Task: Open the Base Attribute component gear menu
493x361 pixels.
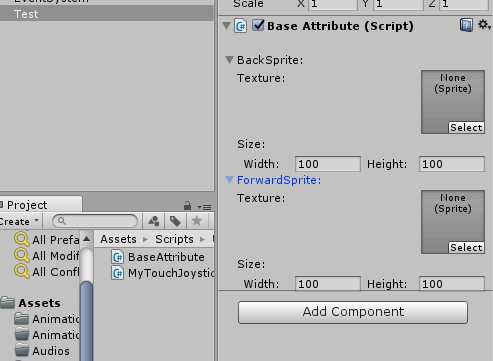Action: click(484, 25)
